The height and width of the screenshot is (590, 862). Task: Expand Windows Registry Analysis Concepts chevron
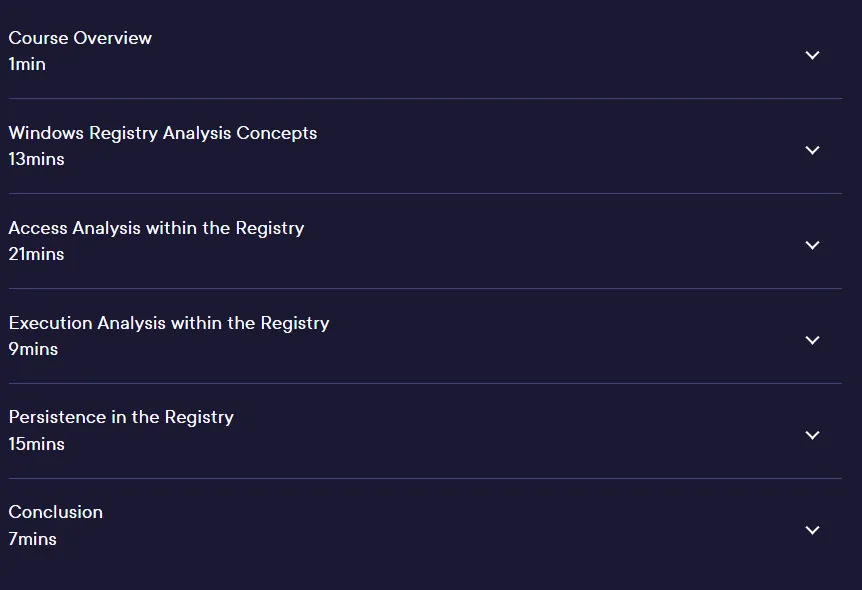coord(812,150)
